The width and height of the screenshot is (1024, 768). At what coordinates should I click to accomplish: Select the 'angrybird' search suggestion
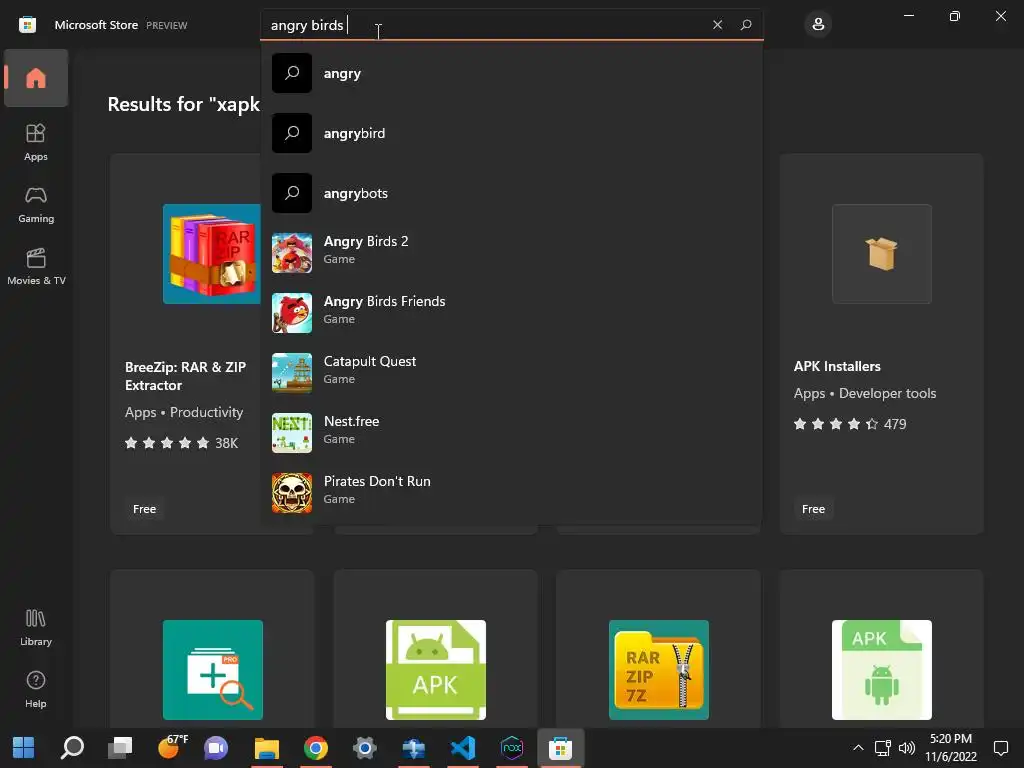[x=511, y=133]
